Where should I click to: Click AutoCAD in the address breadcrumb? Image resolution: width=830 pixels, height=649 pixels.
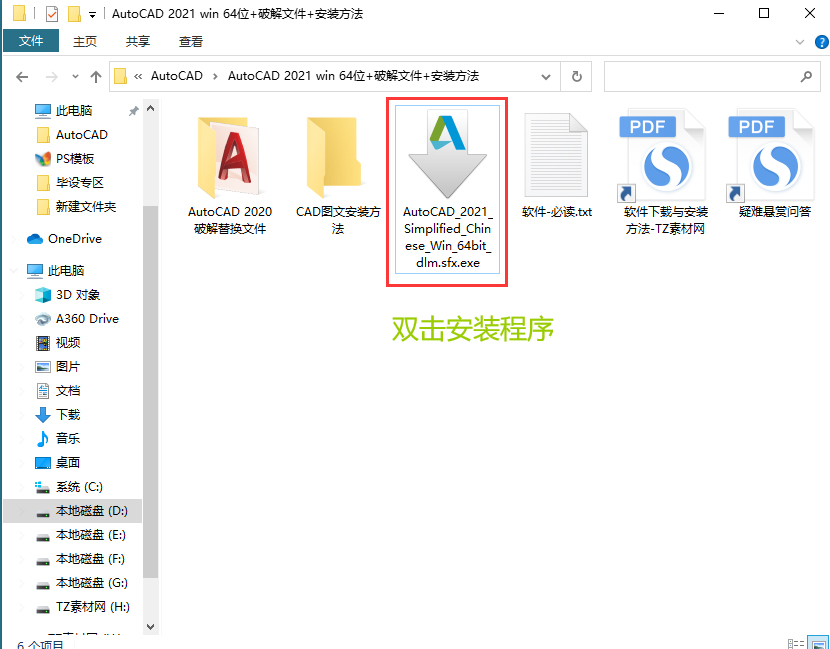coord(177,76)
